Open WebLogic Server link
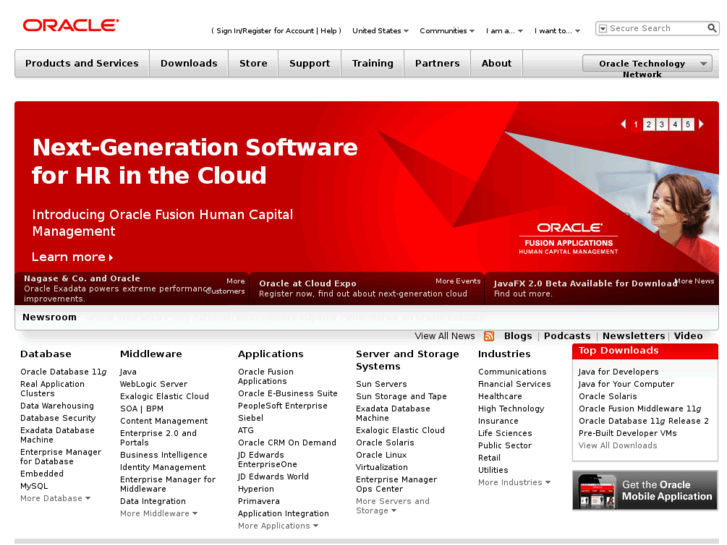 [153, 384]
